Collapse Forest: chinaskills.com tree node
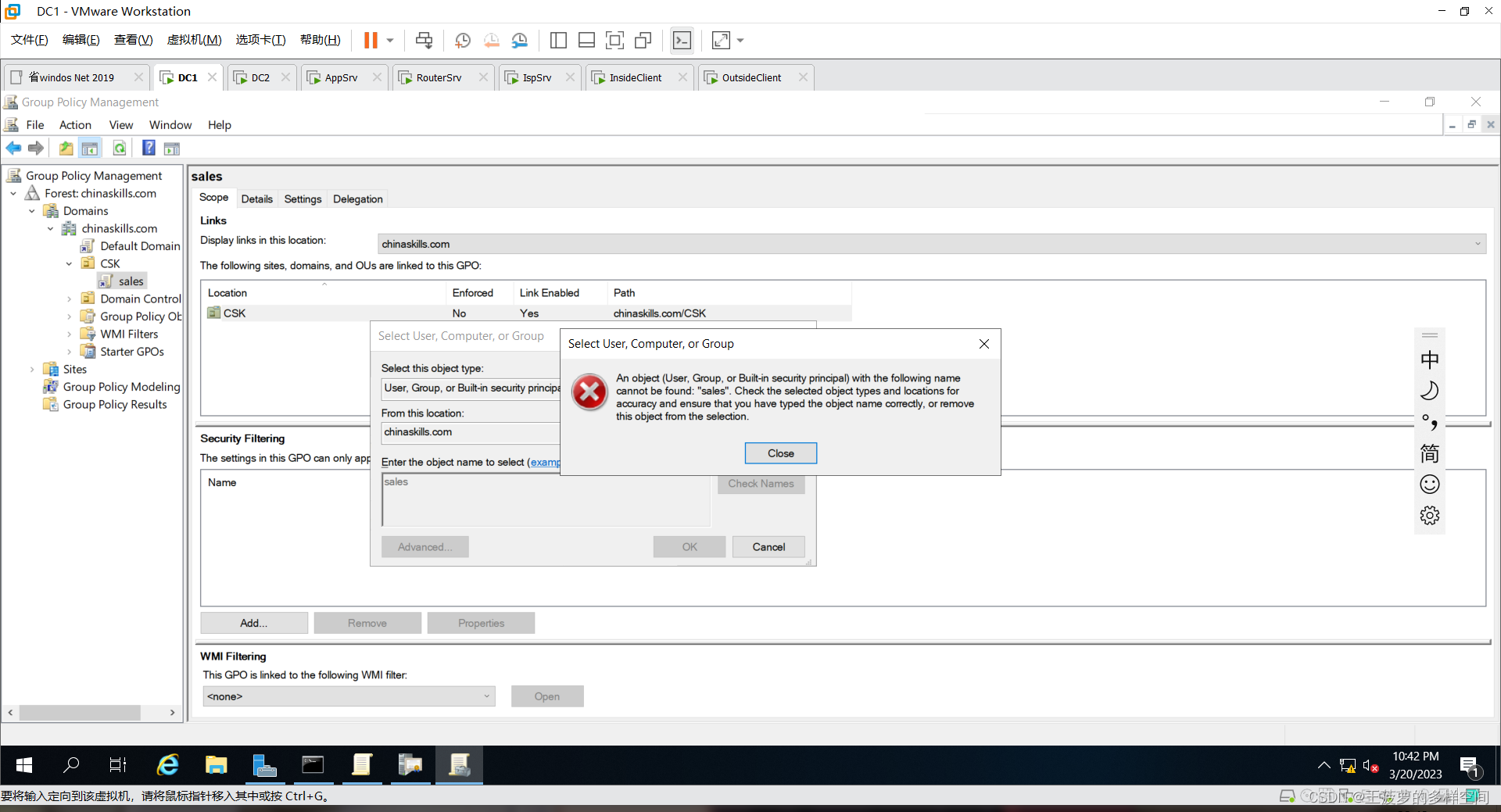The image size is (1501, 812). point(13,193)
